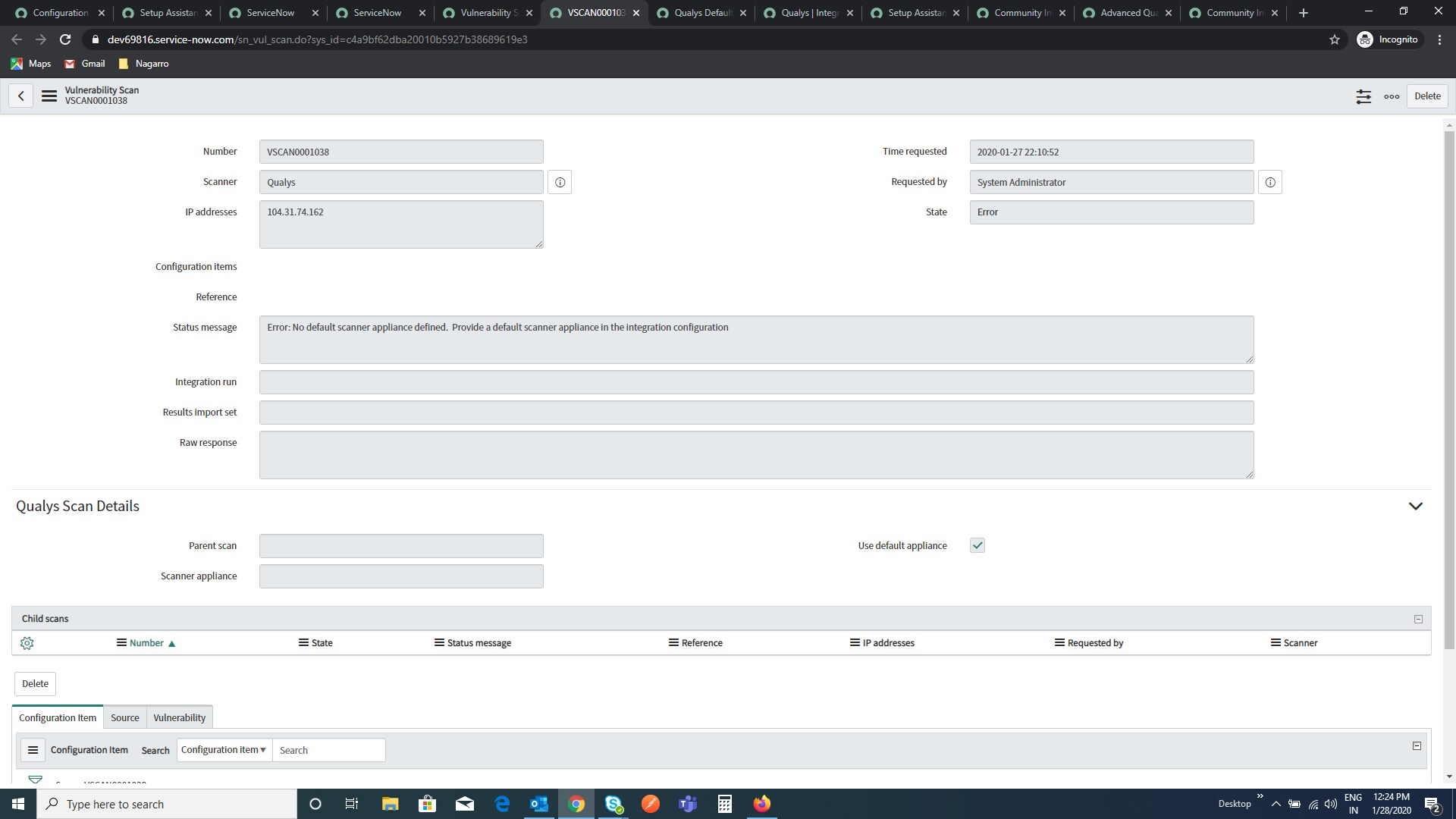Open the Configuration Item list menu icon
Viewport: 1456px width, 819px height.
point(33,750)
